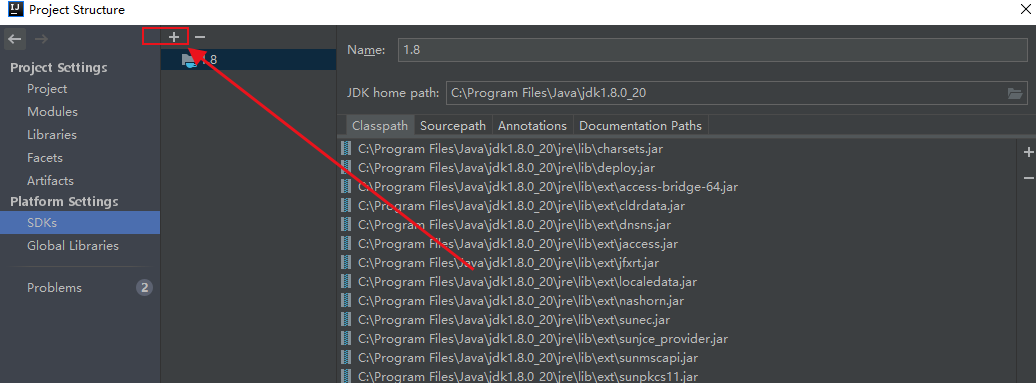The image size is (1036, 383).
Task: Click jar icon beside jfxrt.jar
Action: click(x=346, y=263)
